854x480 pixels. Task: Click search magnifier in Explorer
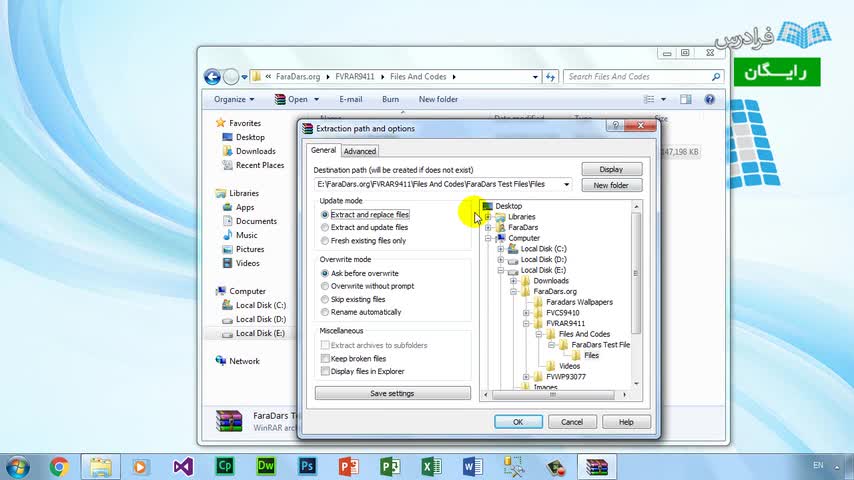[x=716, y=77]
